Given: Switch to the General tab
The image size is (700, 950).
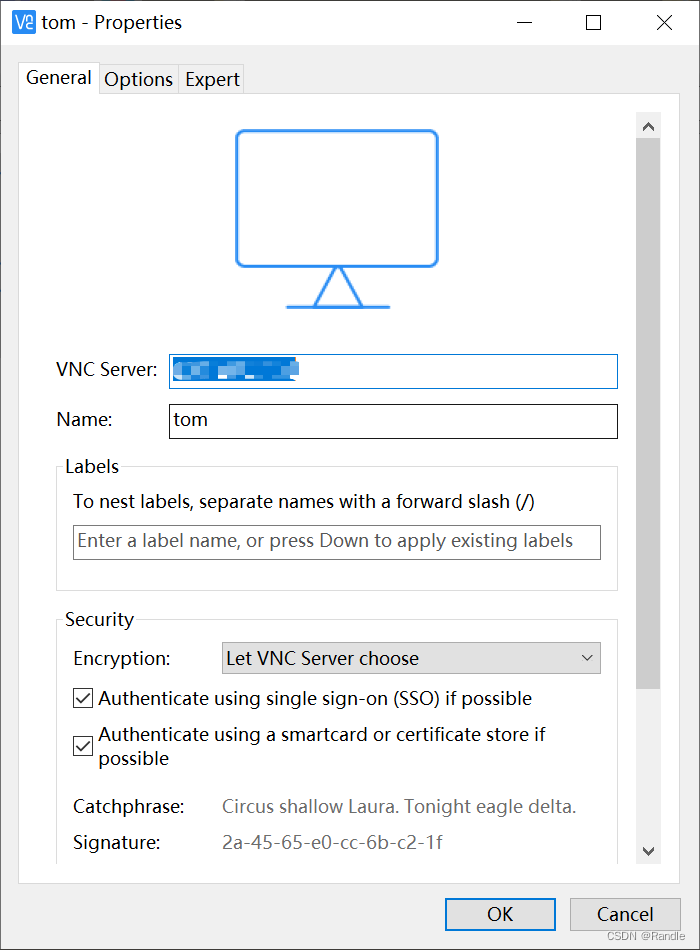Looking at the screenshot, I should coord(59,78).
